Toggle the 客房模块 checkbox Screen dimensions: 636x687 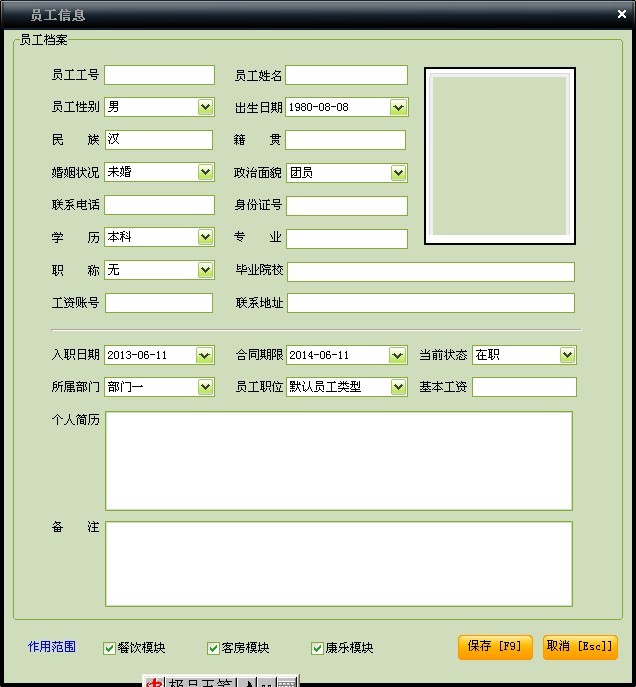[213, 648]
